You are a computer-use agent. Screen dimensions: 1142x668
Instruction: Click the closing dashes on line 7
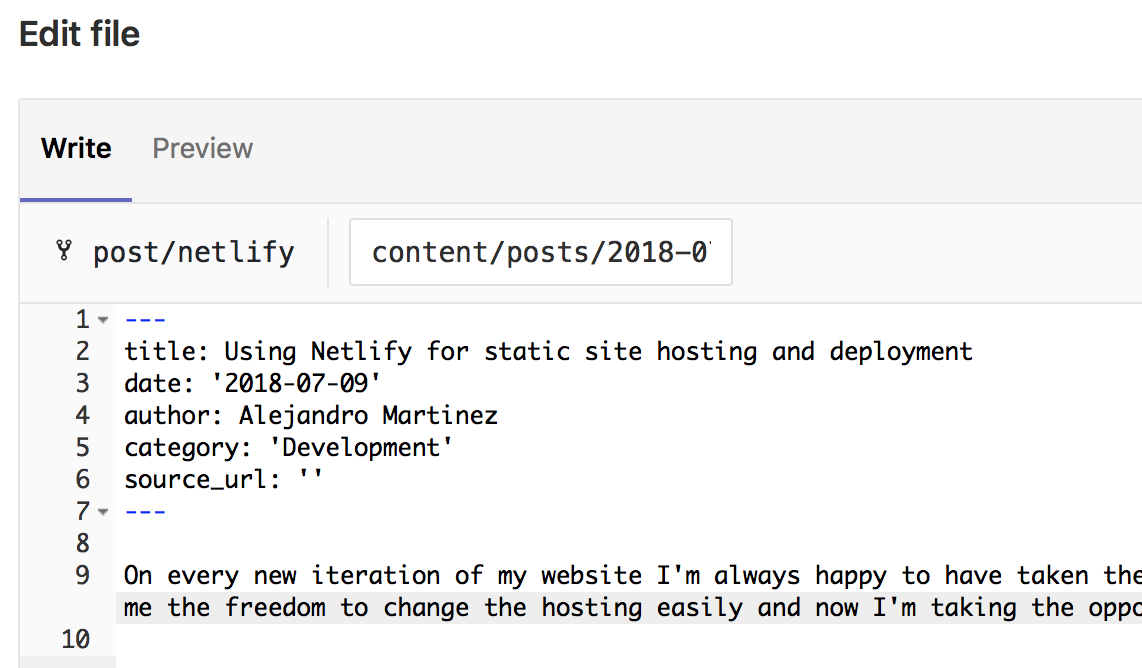tap(145, 511)
